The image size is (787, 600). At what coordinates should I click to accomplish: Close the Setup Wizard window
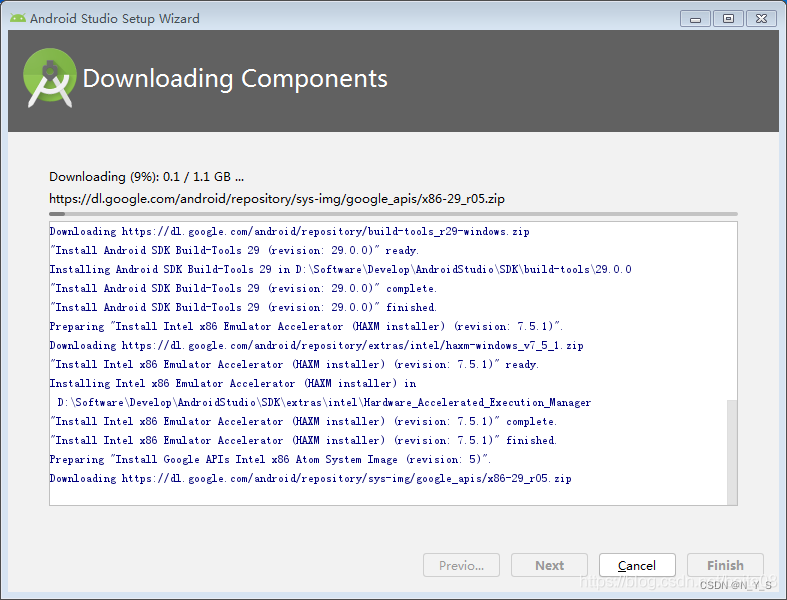761,19
